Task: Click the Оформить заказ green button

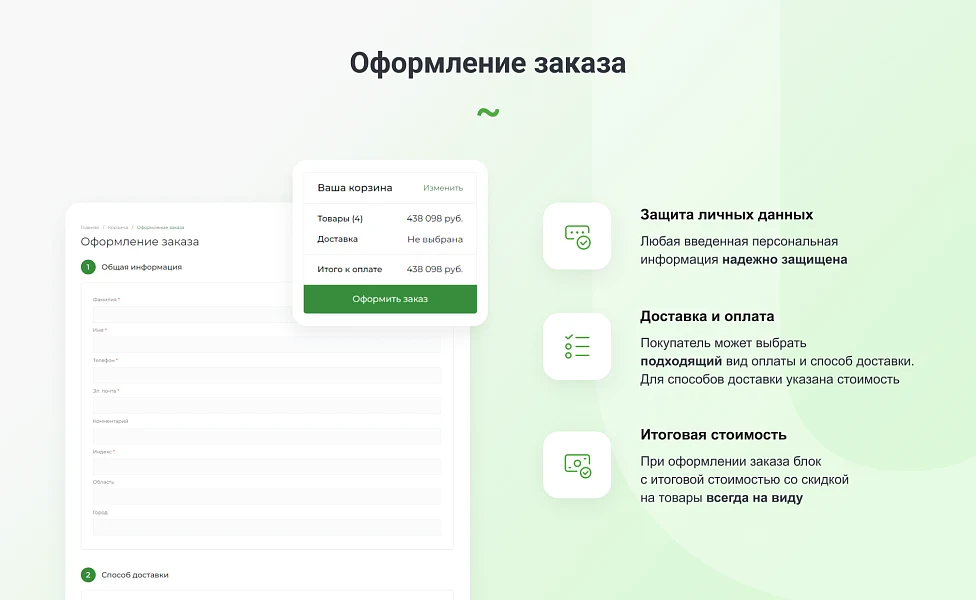Action: pos(390,299)
